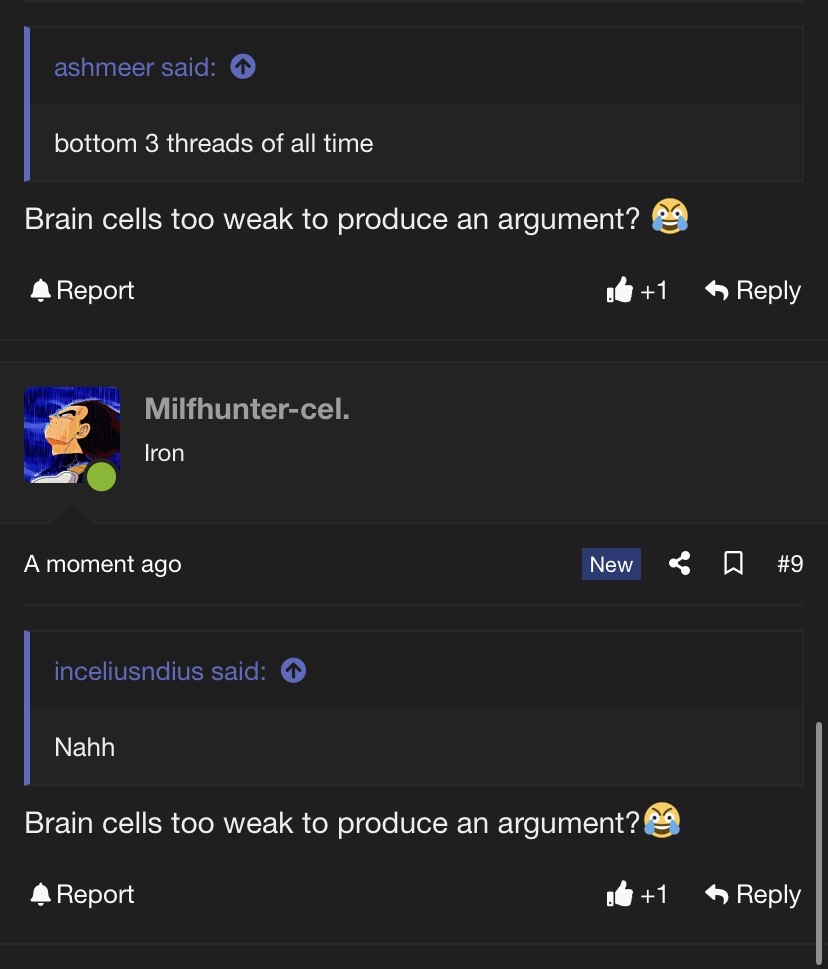This screenshot has height=969, width=828.
Task: Open the Milfhunter-cel. avatar image
Action: tap(72, 435)
